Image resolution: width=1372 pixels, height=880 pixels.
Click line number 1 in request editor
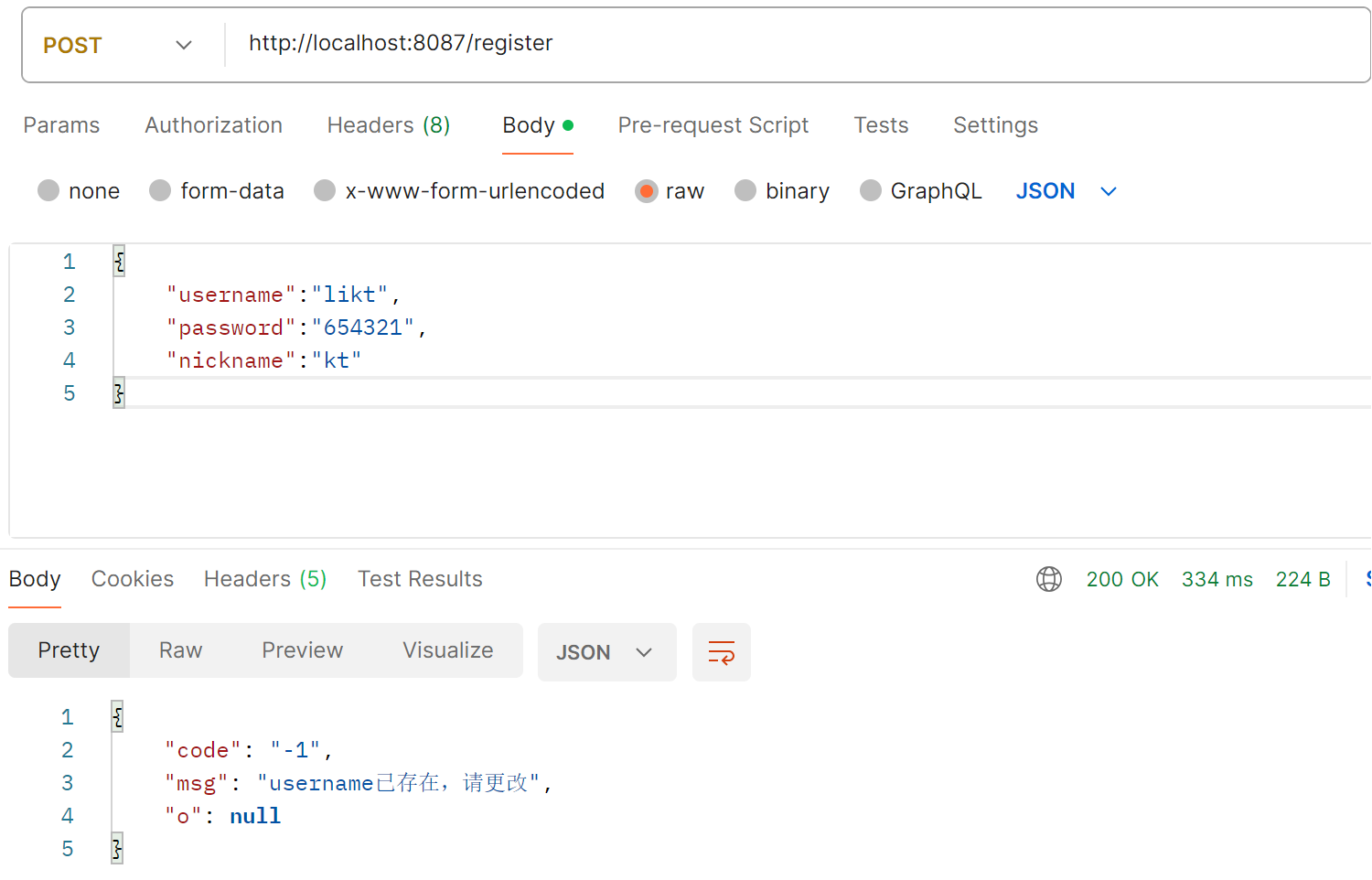click(69, 262)
